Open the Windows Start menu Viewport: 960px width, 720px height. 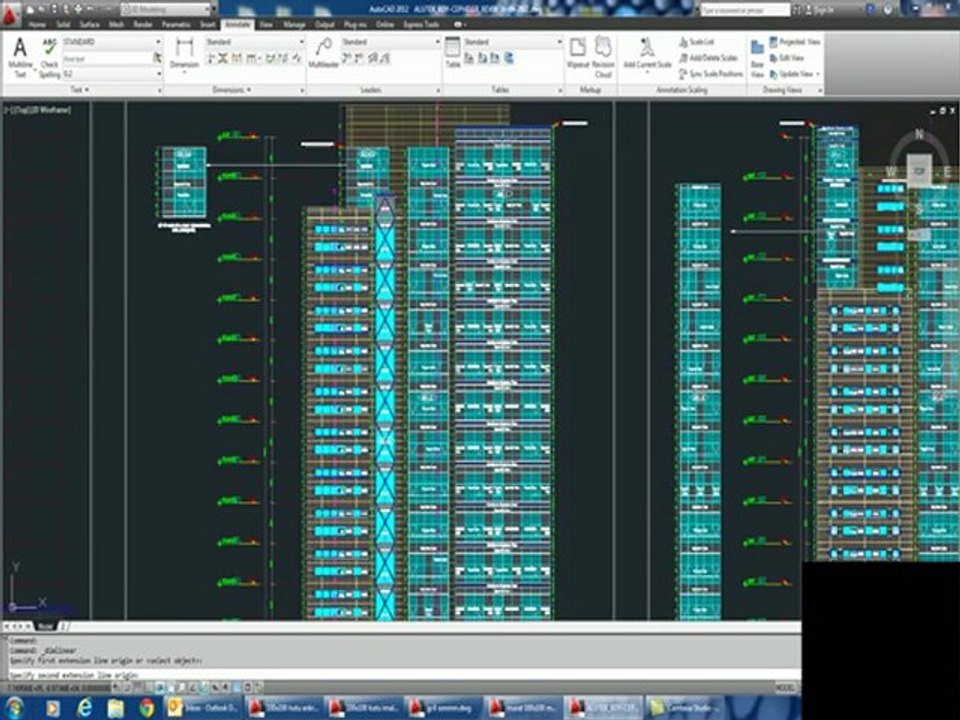coord(13,708)
